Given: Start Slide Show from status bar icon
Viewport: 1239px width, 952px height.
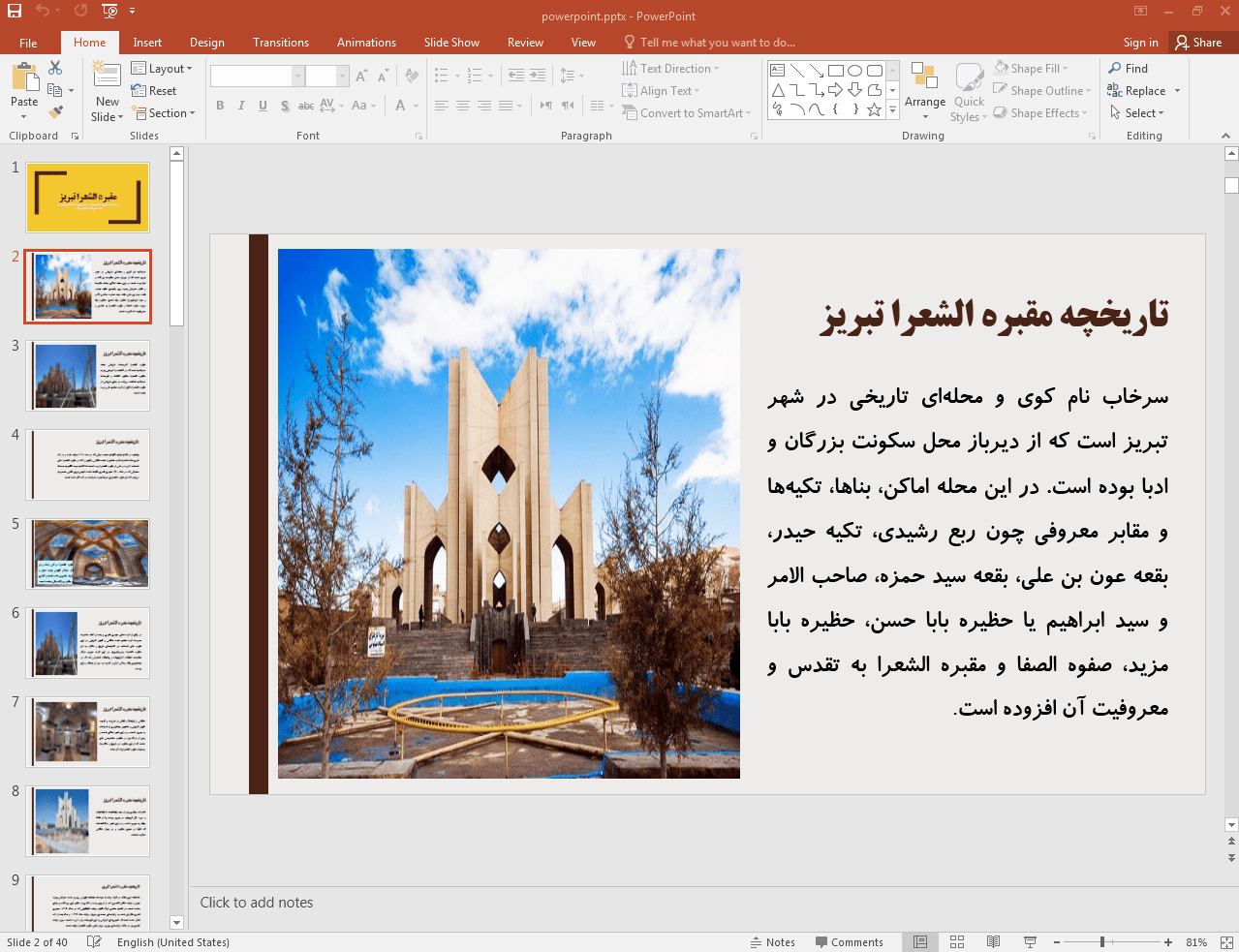Looking at the screenshot, I should tap(1030, 942).
